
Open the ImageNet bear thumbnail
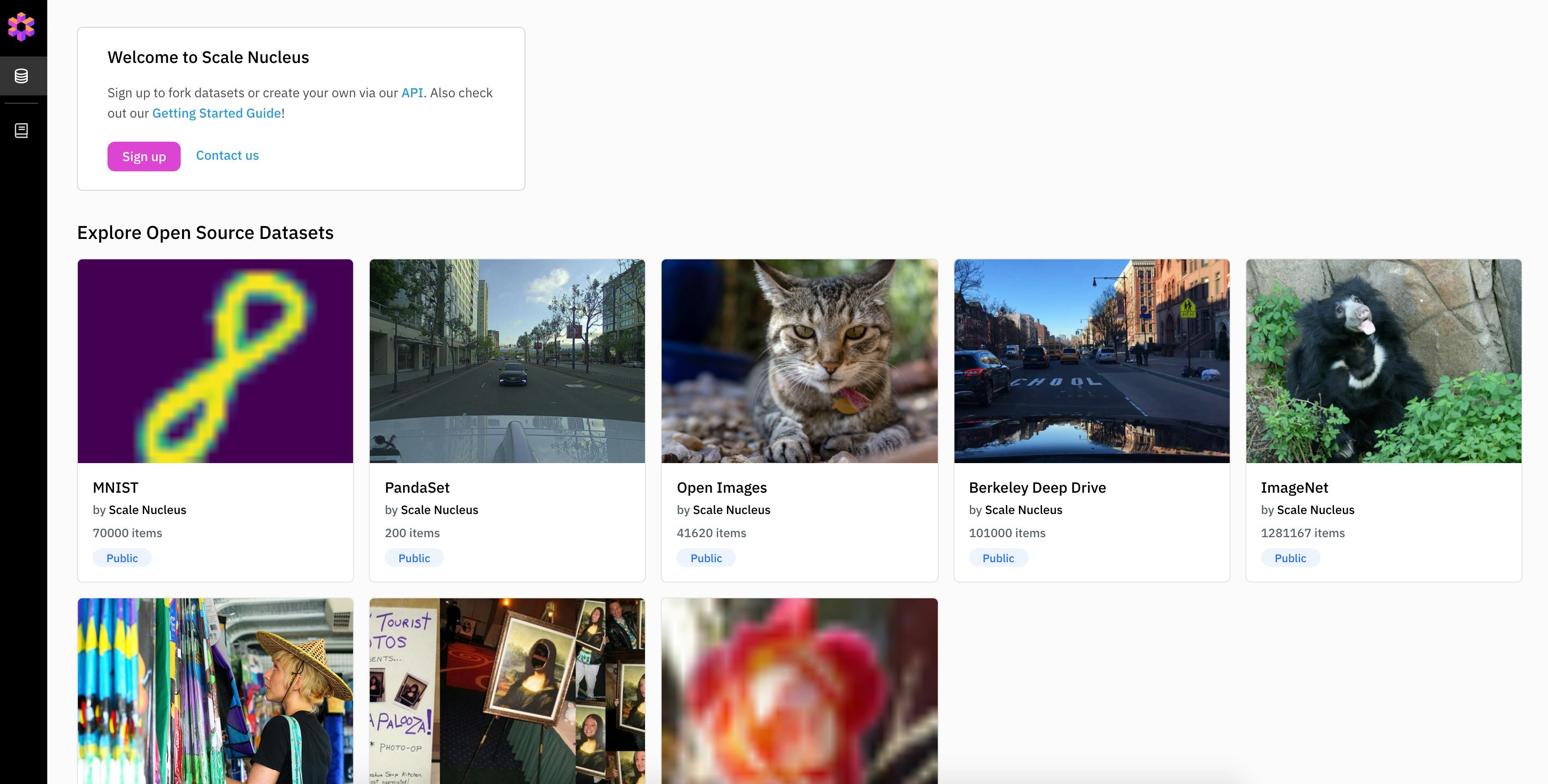tap(1384, 361)
